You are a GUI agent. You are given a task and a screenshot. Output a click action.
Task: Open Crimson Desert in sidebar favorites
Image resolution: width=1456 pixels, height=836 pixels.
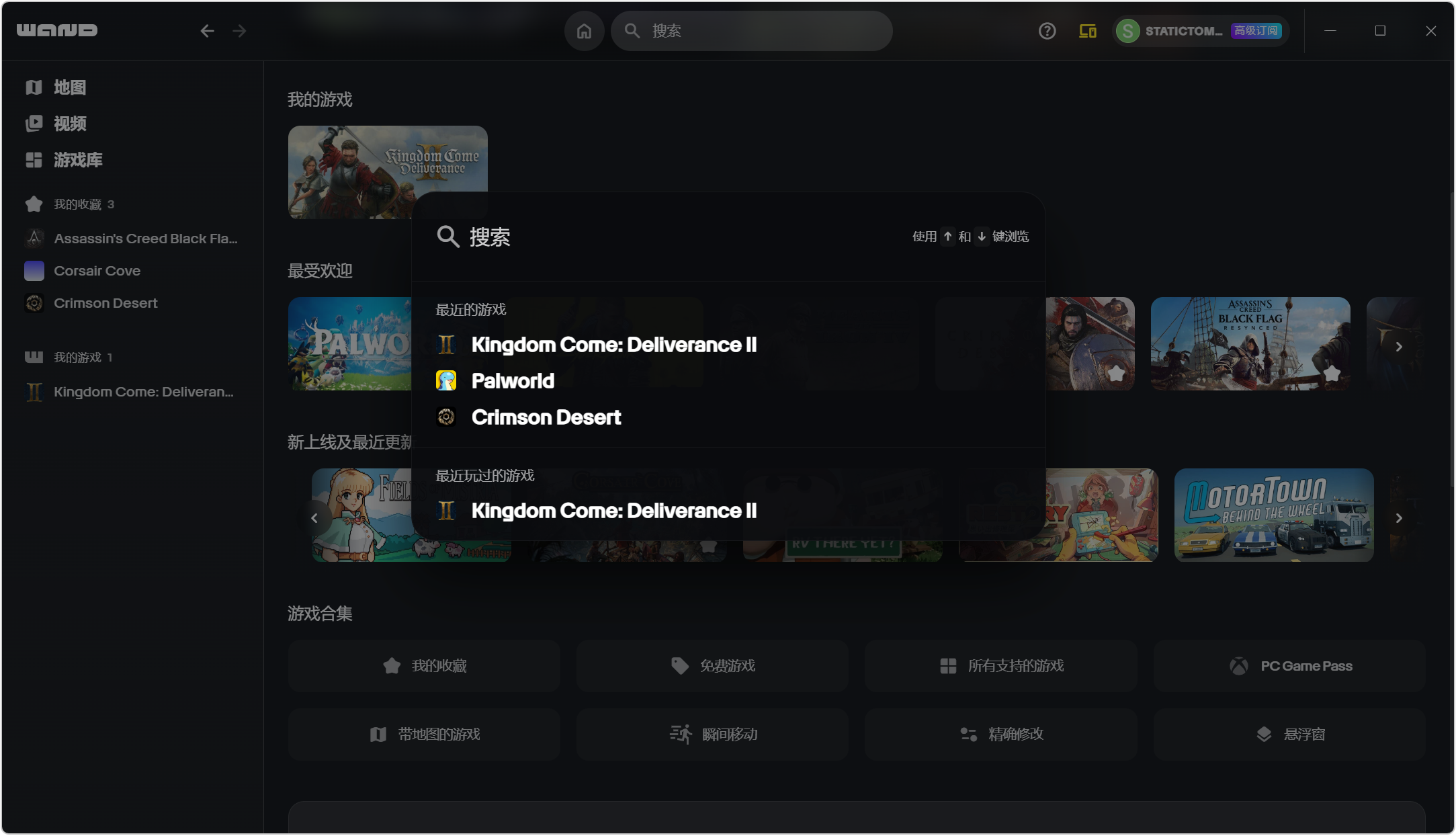click(x=91, y=303)
